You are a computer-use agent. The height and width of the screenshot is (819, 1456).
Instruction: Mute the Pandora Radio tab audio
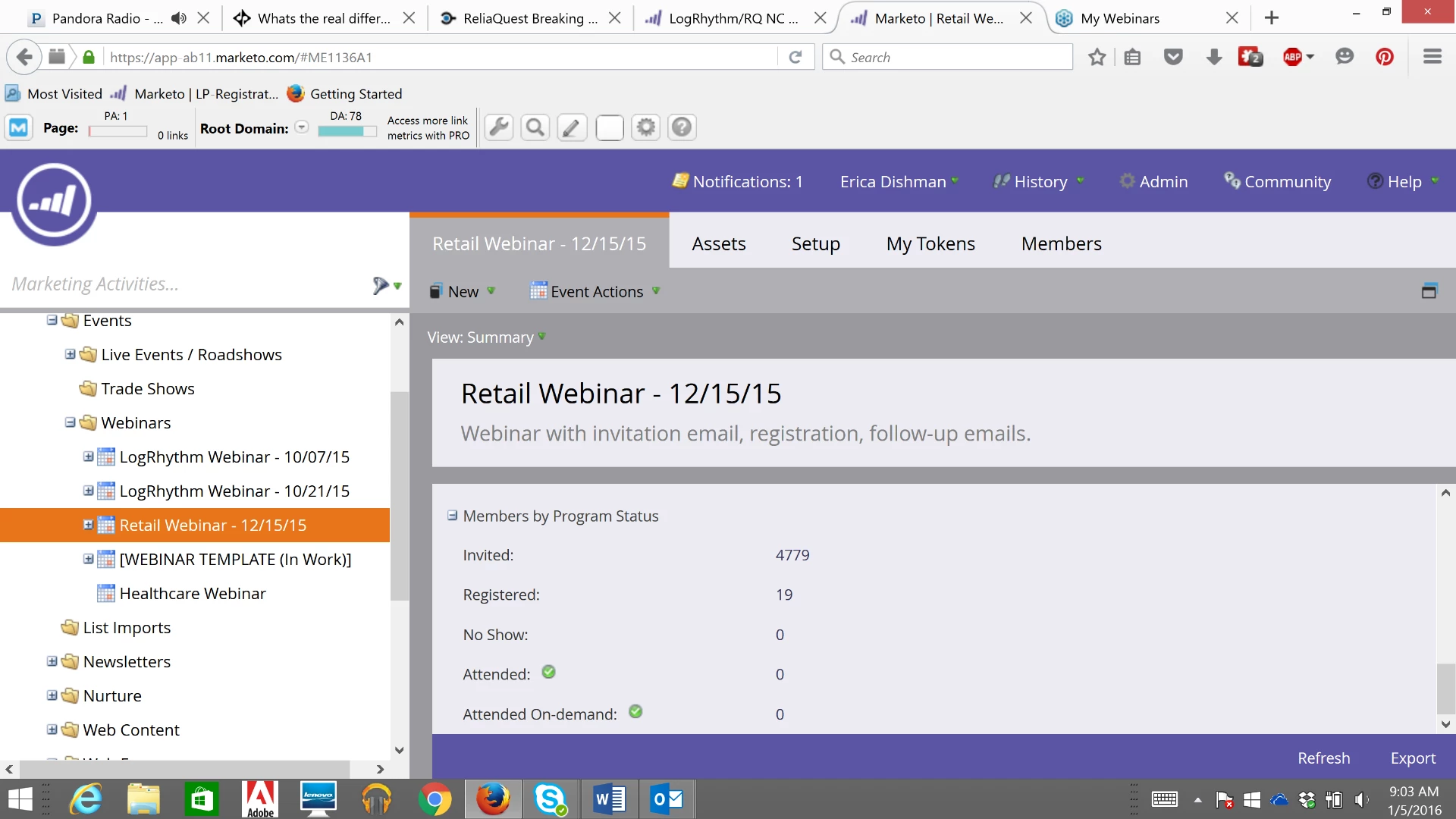[x=179, y=18]
